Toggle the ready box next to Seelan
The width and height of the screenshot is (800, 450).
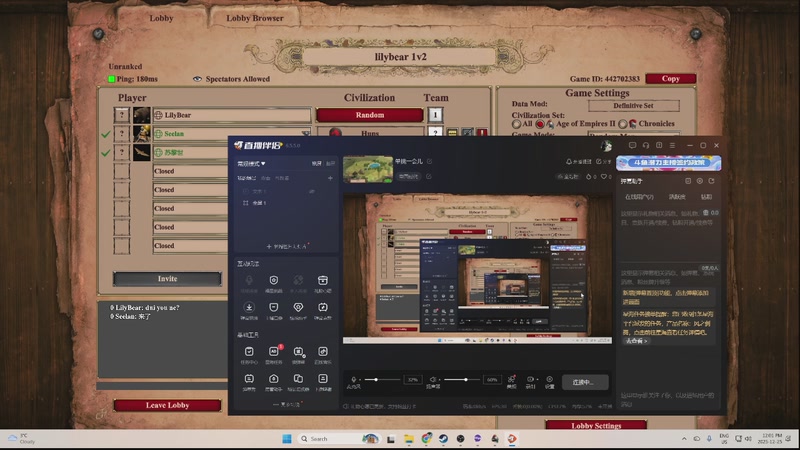pos(121,134)
